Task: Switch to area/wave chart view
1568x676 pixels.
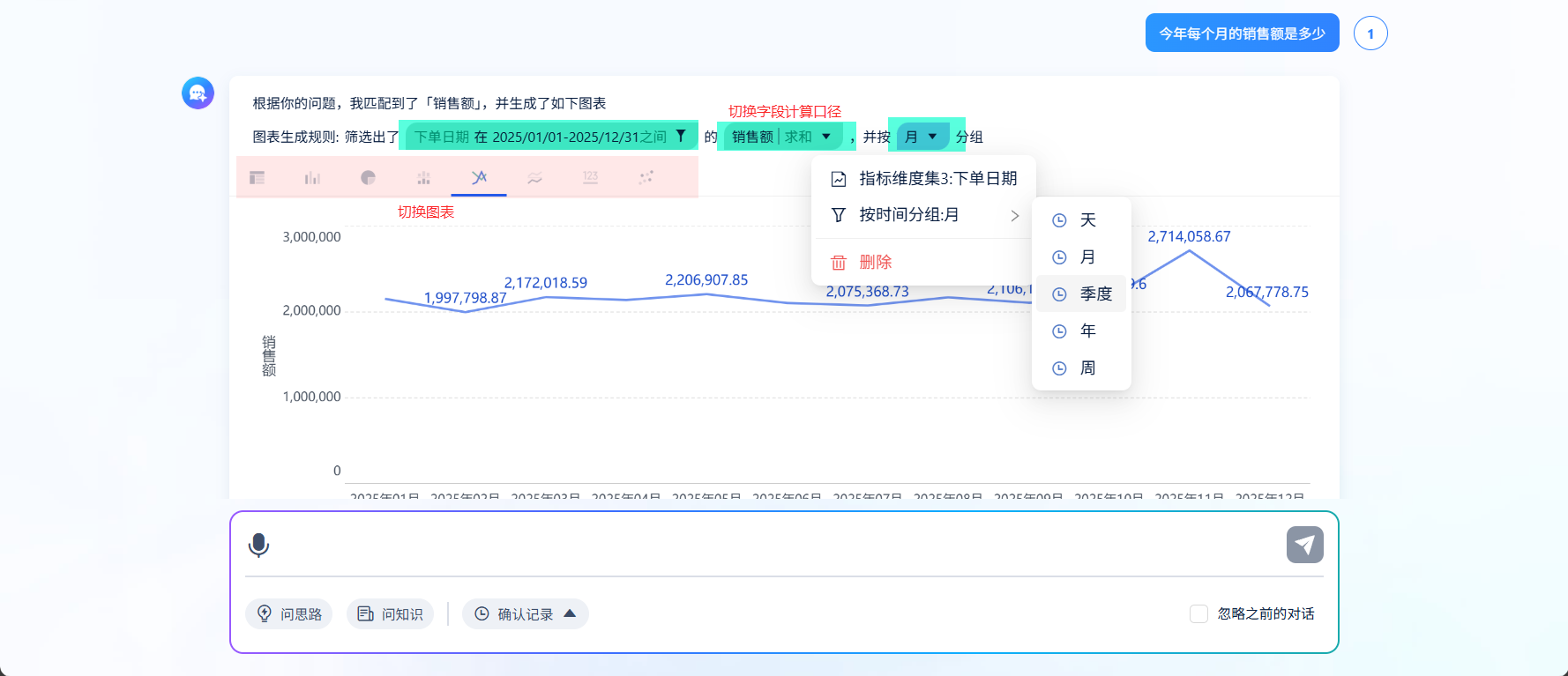Action: coord(534,177)
